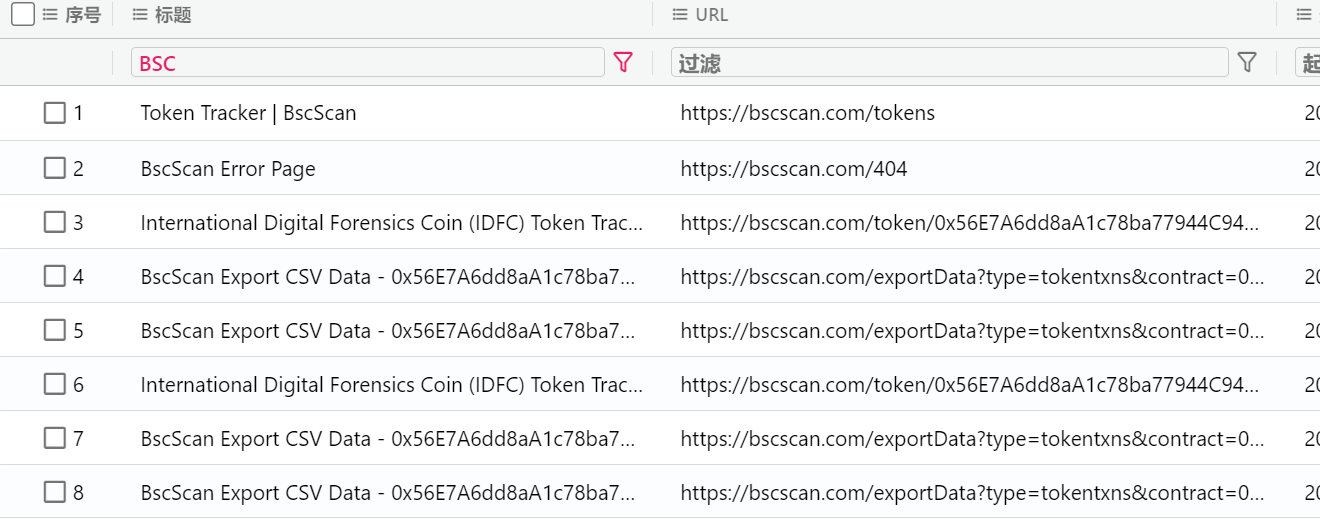Screen dimensions: 1320x519
Task: Click the list icon beside 序号 header
Action: coord(50,15)
